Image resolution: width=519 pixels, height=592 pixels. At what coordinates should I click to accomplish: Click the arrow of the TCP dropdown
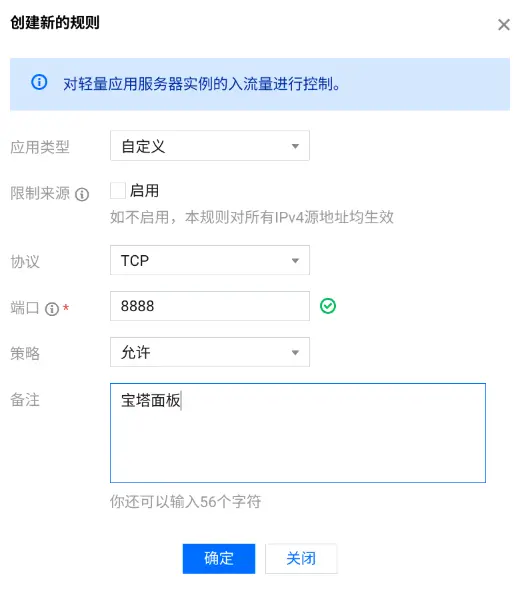point(295,261)
